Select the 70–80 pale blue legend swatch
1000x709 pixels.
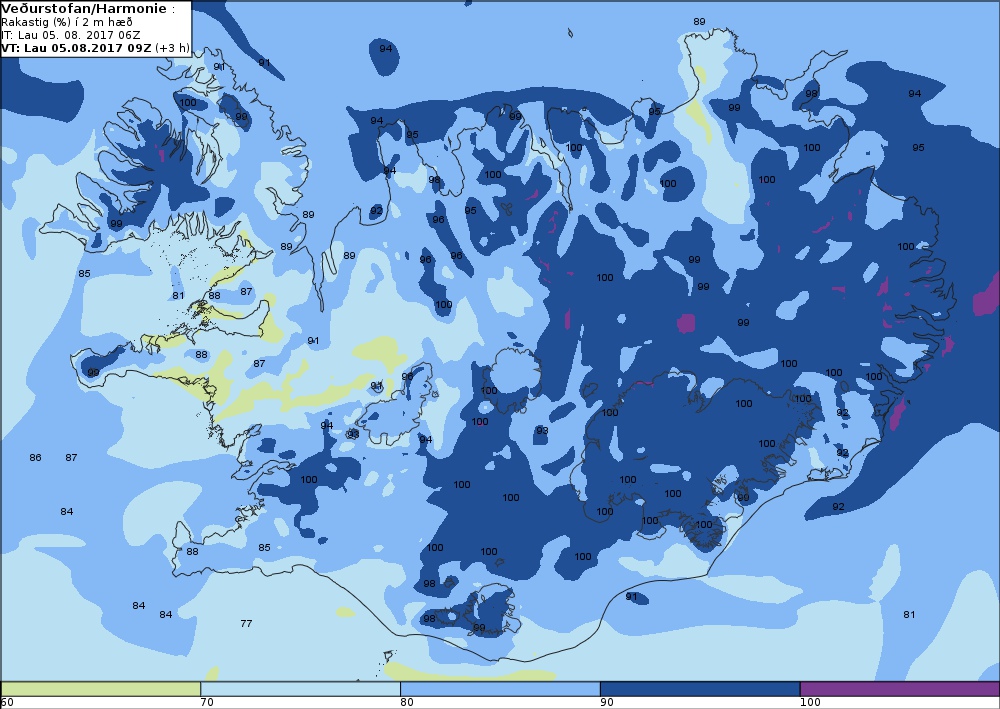pos(300,689)
